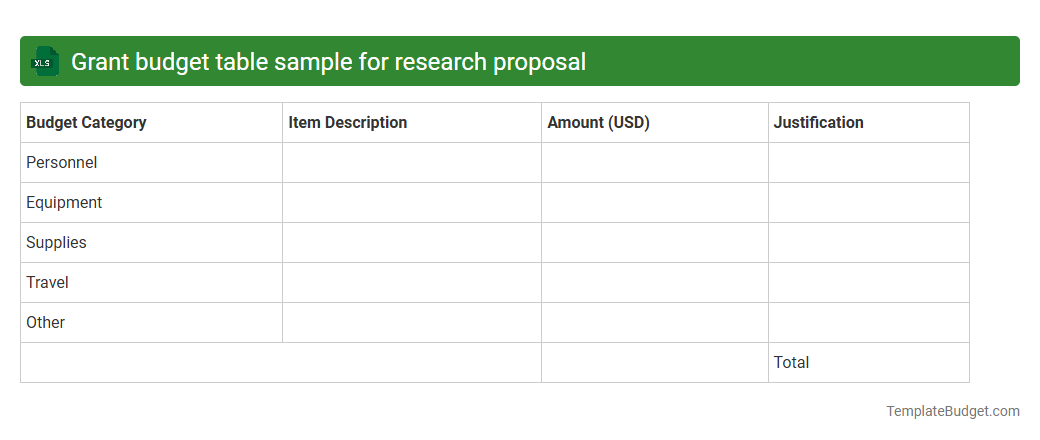1040x440 pixels.
Task: Select the Equipment row label
Action: tap(64, 202)
